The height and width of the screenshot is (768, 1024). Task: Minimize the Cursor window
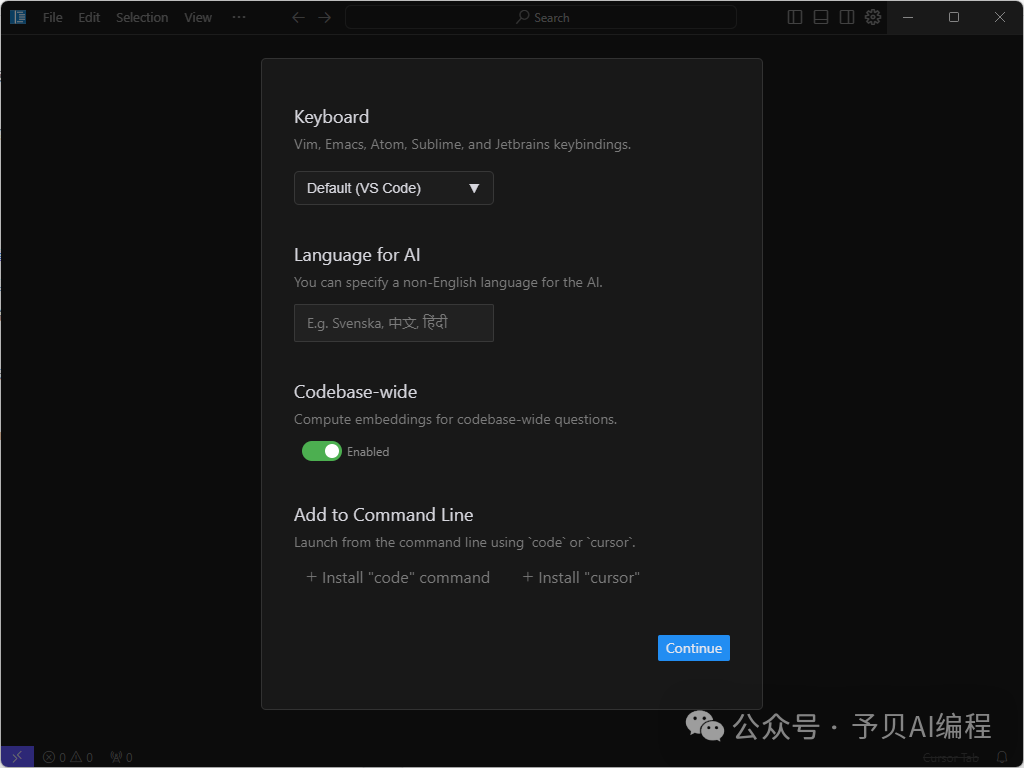pyautogui.click(x=908, y=18)
